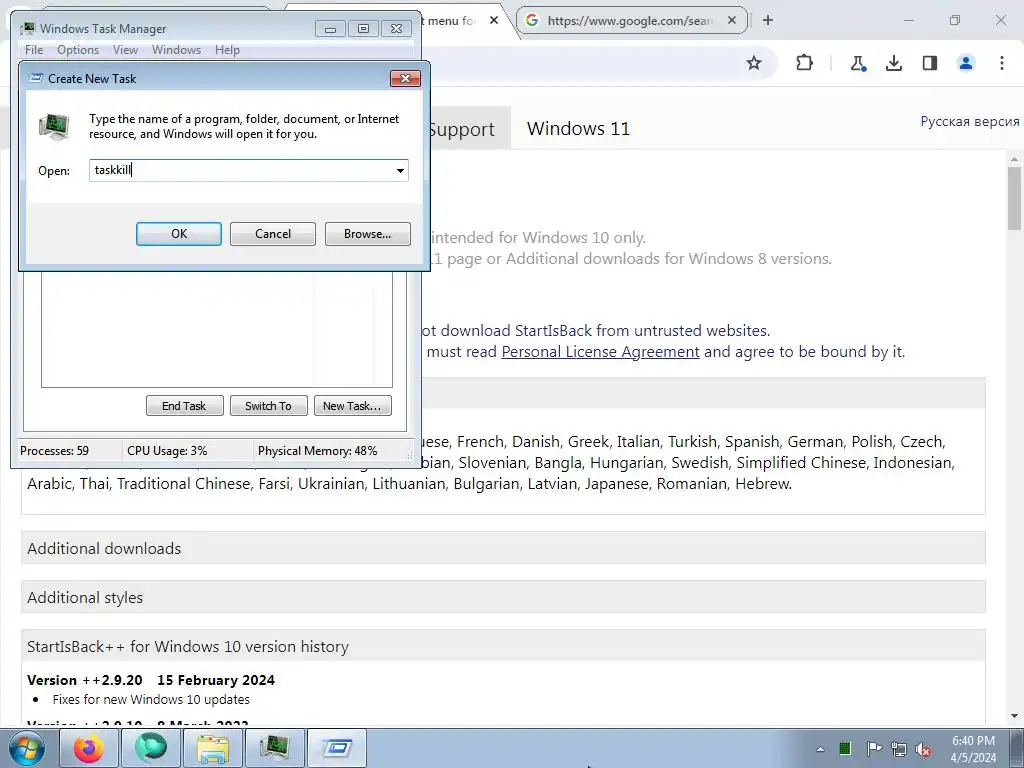The height and width of the screenshot is (768, 1024).
Task: Open a new Chrome tab
Action: [768, 20]
